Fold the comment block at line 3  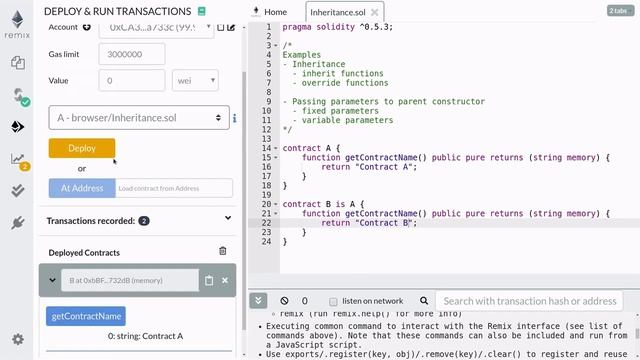276,45
